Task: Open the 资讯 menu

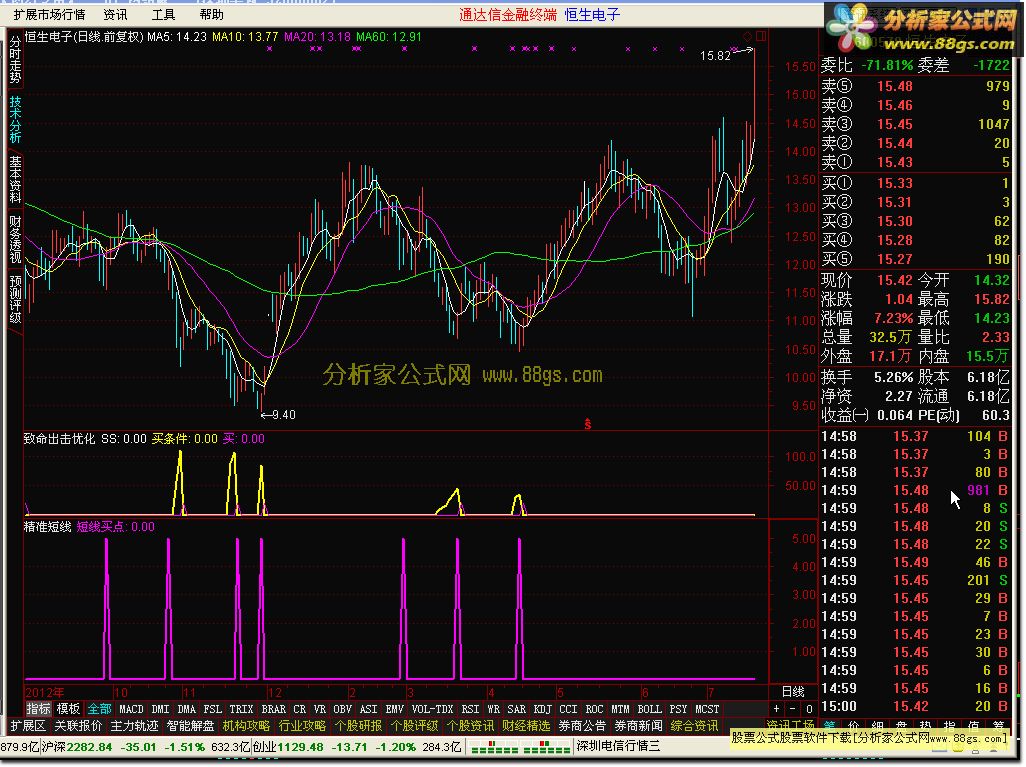Action: (116, 14)
